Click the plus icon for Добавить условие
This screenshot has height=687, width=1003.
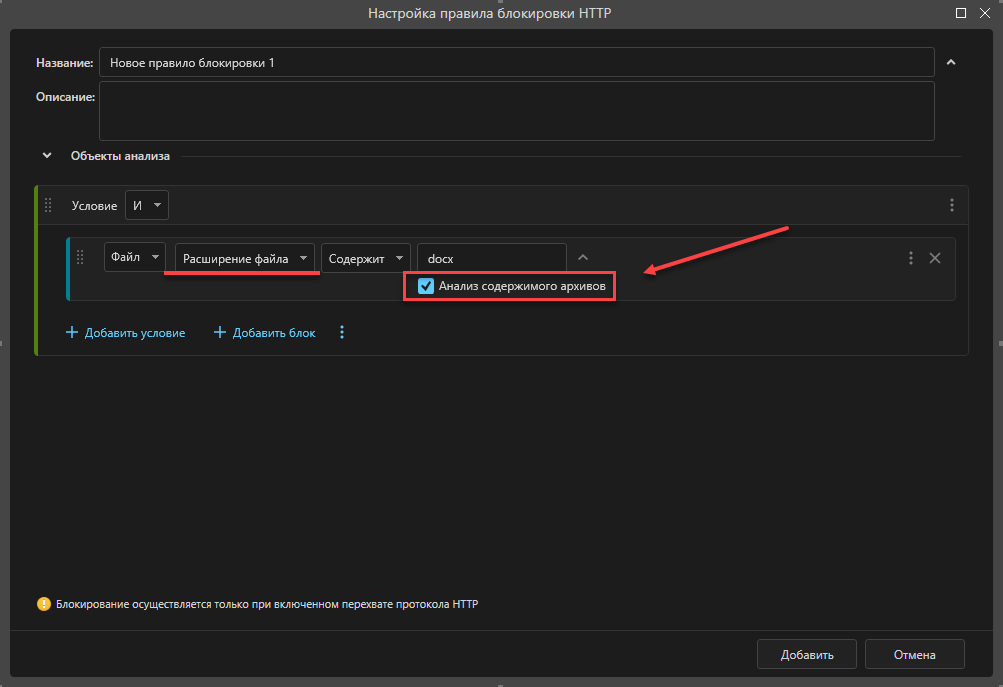coord(72,332)
